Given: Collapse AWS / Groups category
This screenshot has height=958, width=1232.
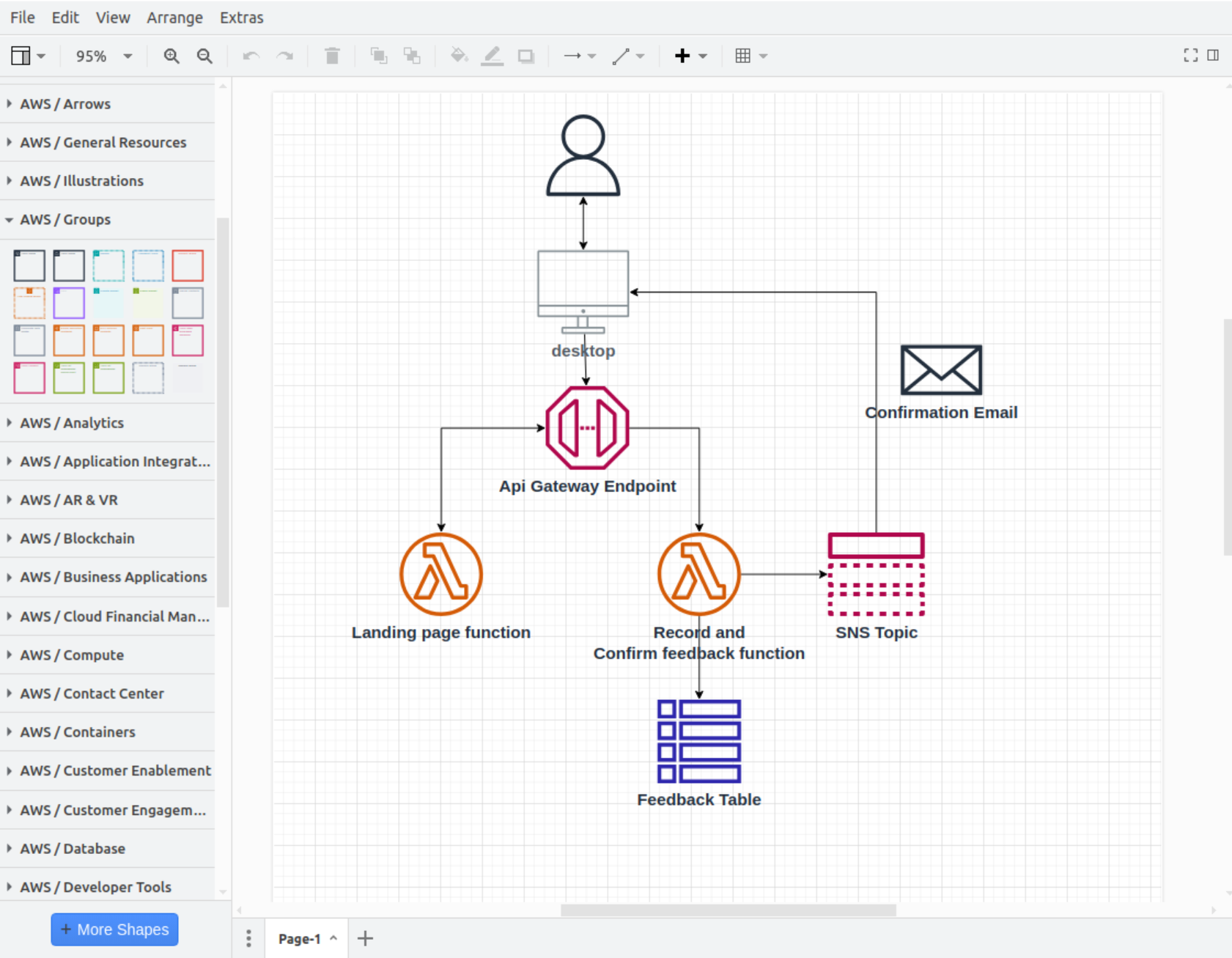Looking at the screenshot, I should pyautogui.click(x=107, y=220).
